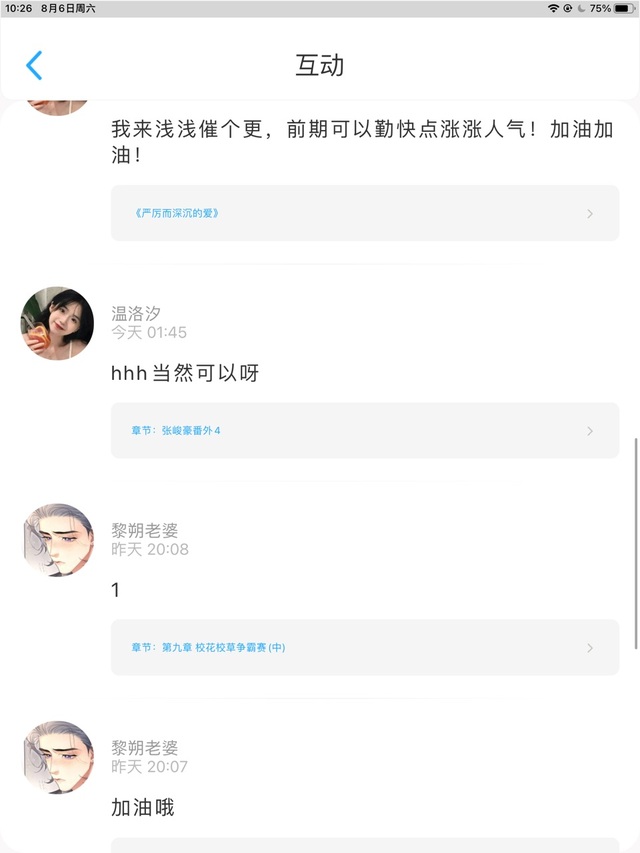Tap the 加油哦 comment text

click(x=143, y=807)
